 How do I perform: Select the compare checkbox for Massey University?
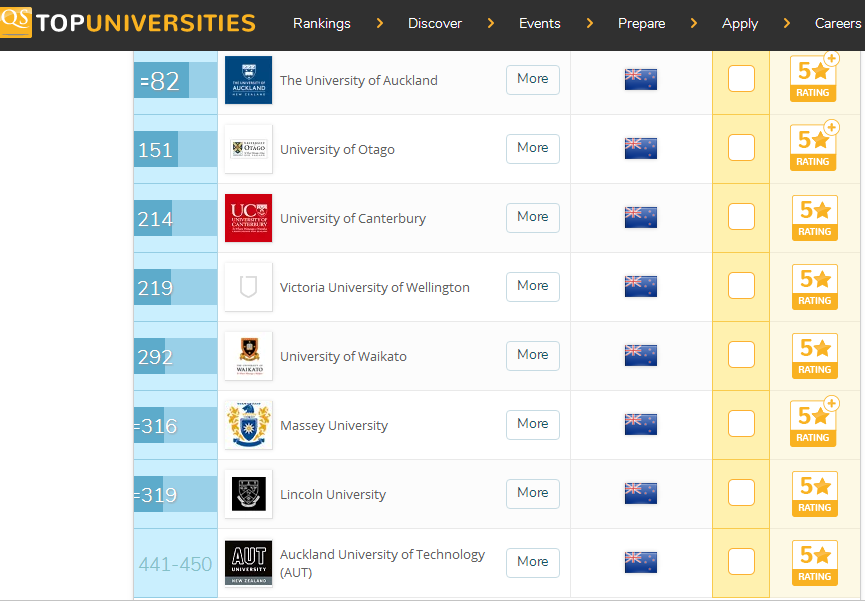pos(741,424)
